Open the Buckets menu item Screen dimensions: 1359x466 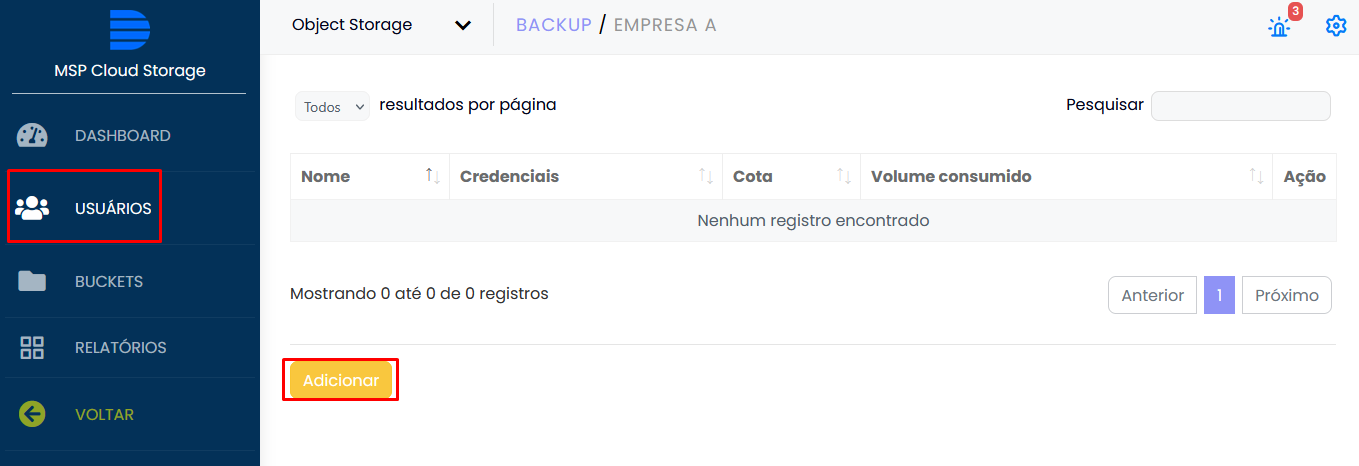click(108, 282)
